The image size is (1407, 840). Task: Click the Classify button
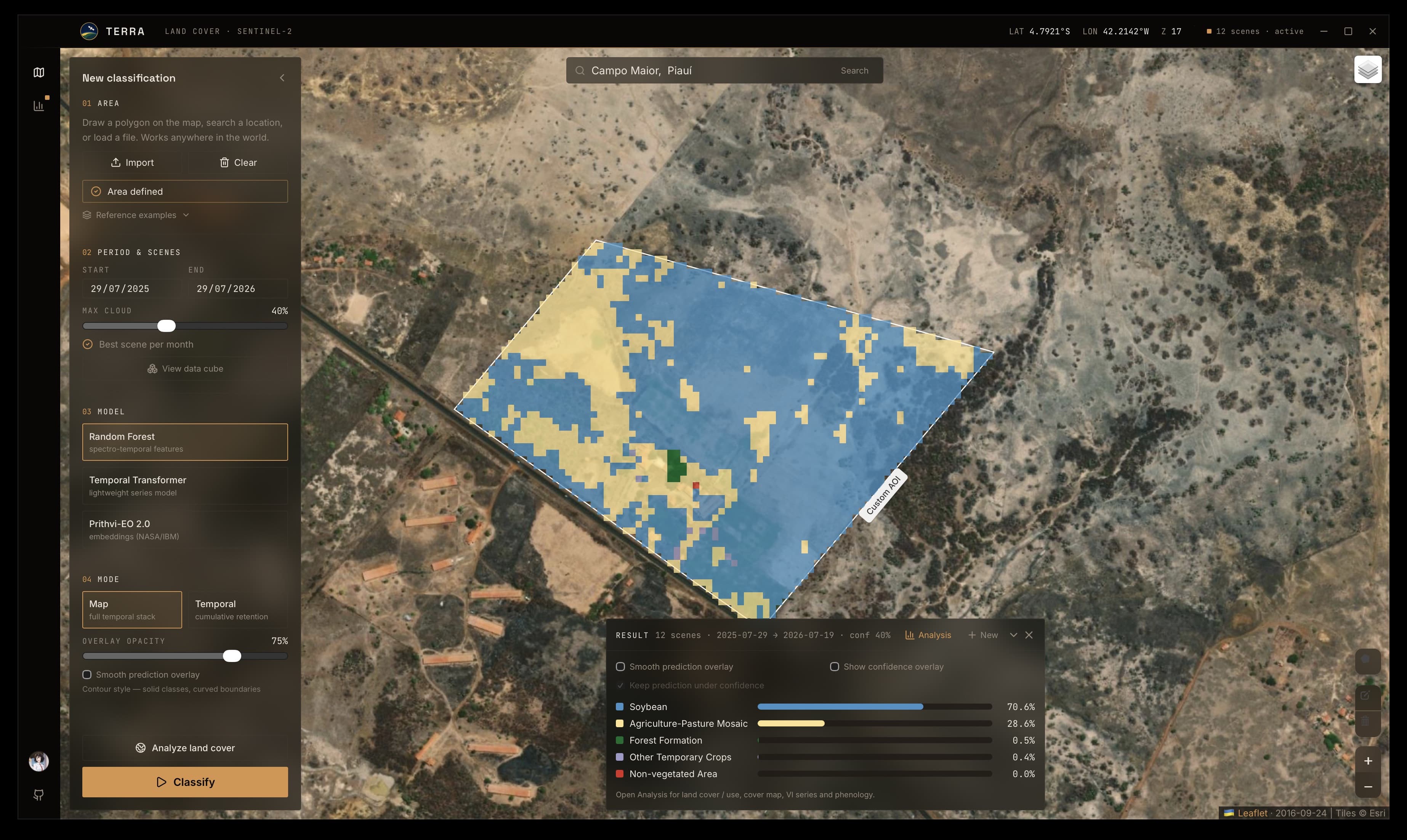coord(184,782)
